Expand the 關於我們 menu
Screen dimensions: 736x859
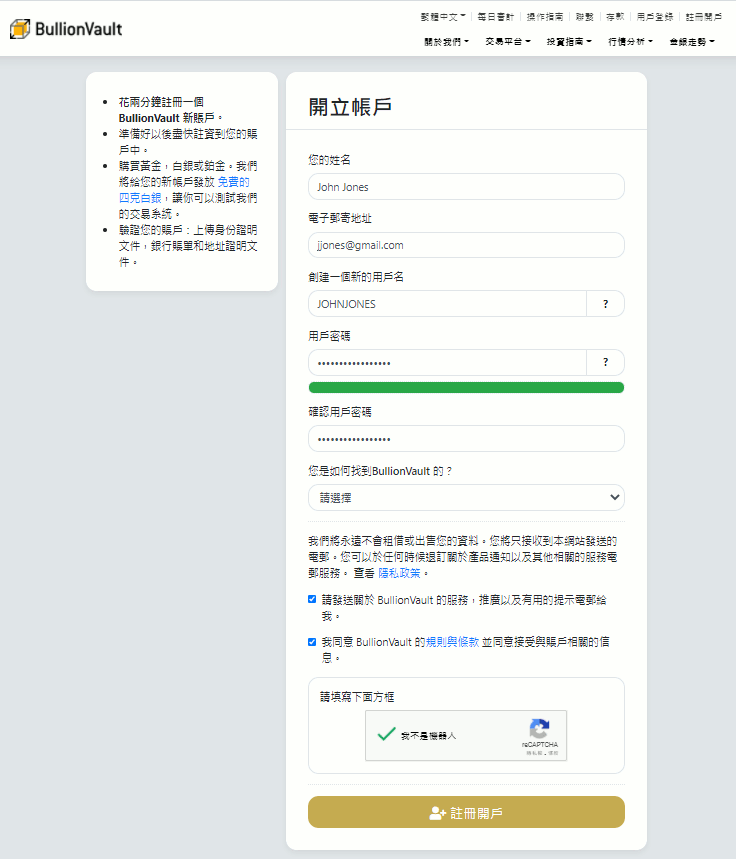tap(447, 42)
